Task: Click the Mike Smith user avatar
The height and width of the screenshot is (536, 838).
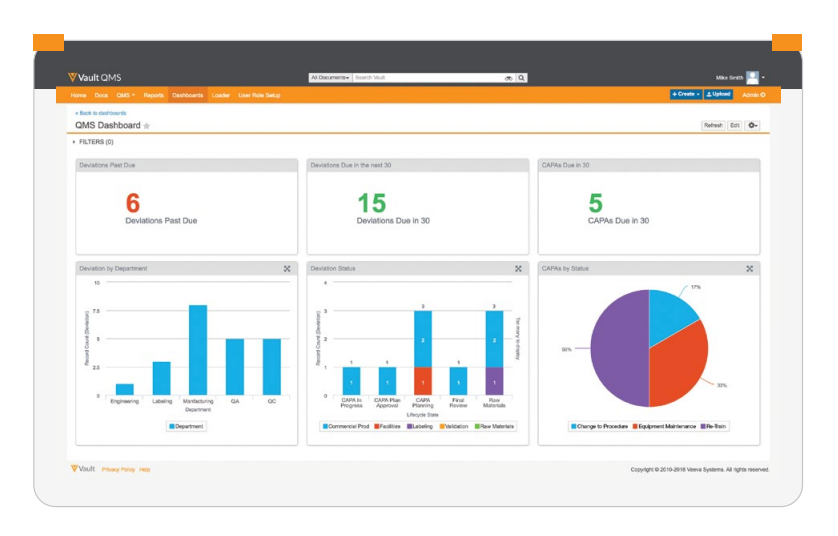Action: 752,77
